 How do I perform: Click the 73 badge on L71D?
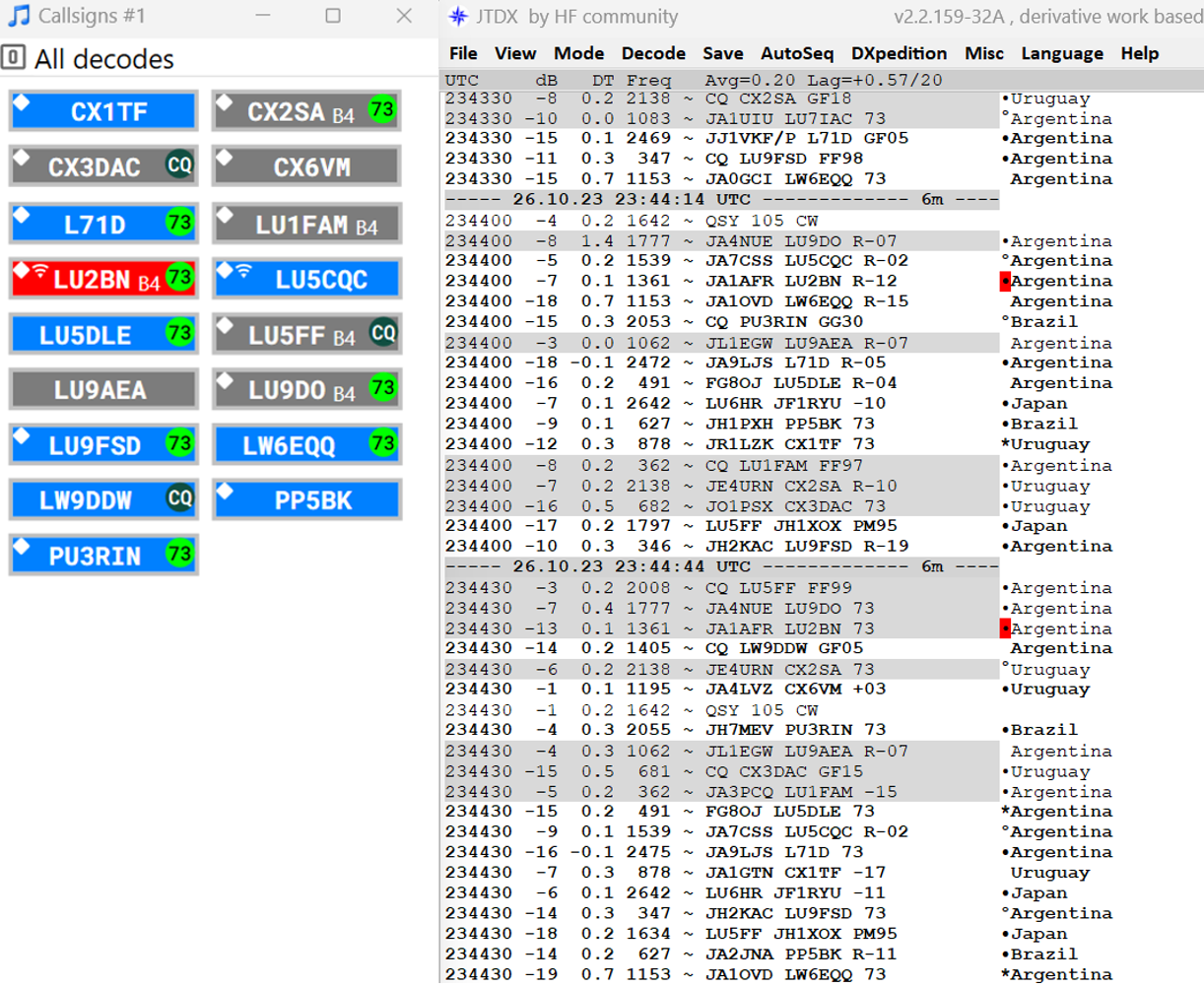tap(179, 222)
